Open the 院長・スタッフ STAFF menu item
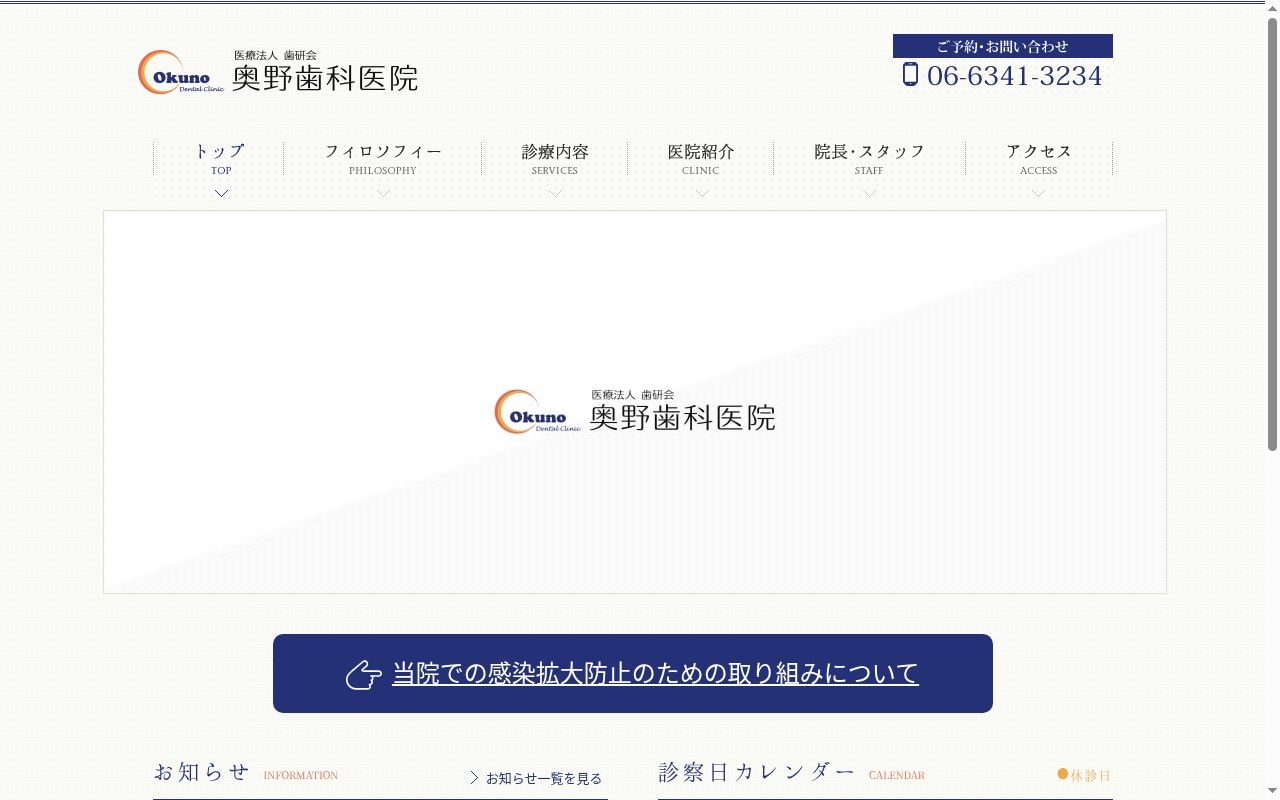This screenshot has height=800, width=1280. 869,159
